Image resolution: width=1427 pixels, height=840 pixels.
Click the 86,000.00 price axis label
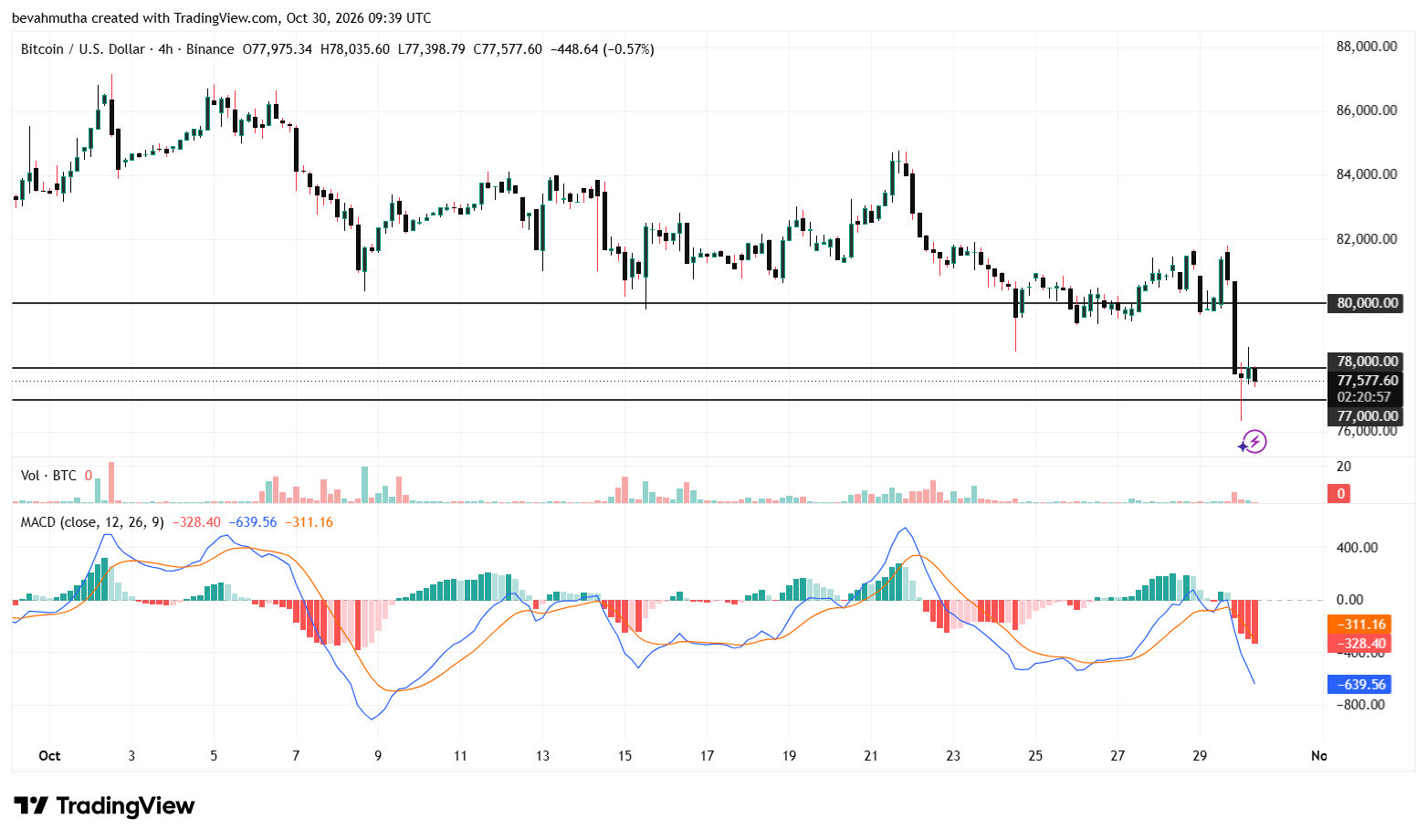tap(1367, 110)
